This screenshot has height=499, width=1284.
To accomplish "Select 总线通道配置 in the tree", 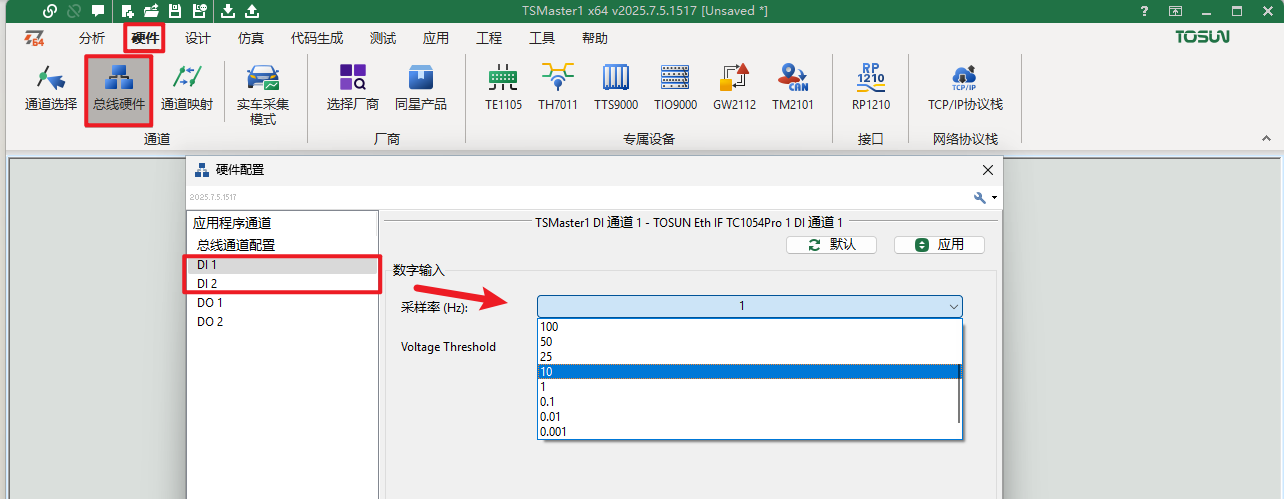I will [x=236, y=245].
